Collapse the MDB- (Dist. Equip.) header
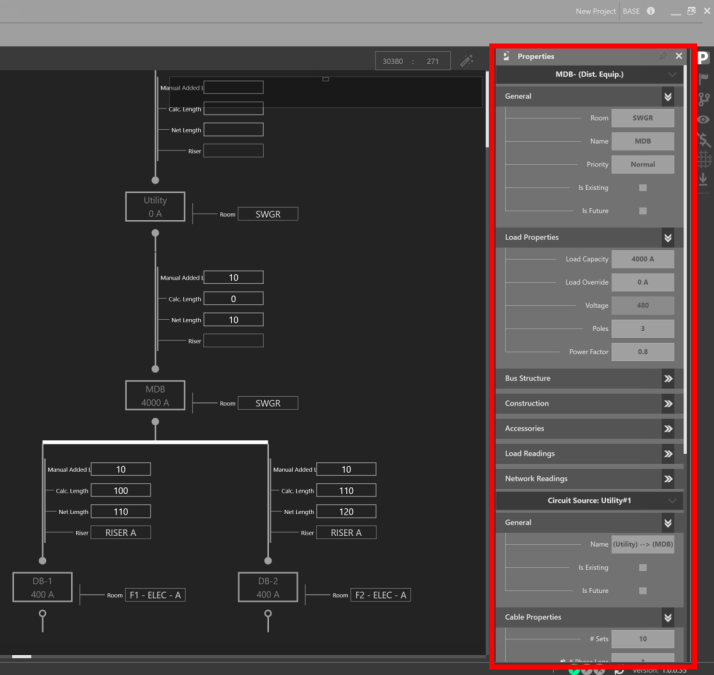This screenshot has width=714, height=675. coord(672,74)
